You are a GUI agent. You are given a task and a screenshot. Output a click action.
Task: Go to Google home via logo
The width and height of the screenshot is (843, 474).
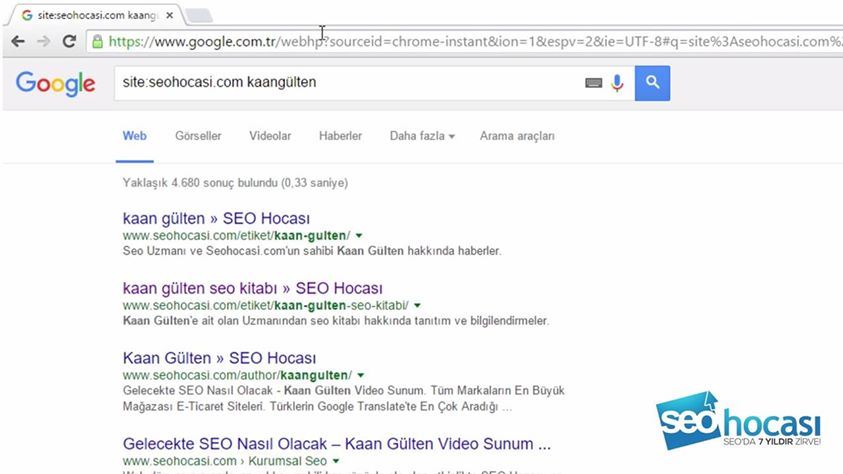pyautogui.click(x=55, y=83)
